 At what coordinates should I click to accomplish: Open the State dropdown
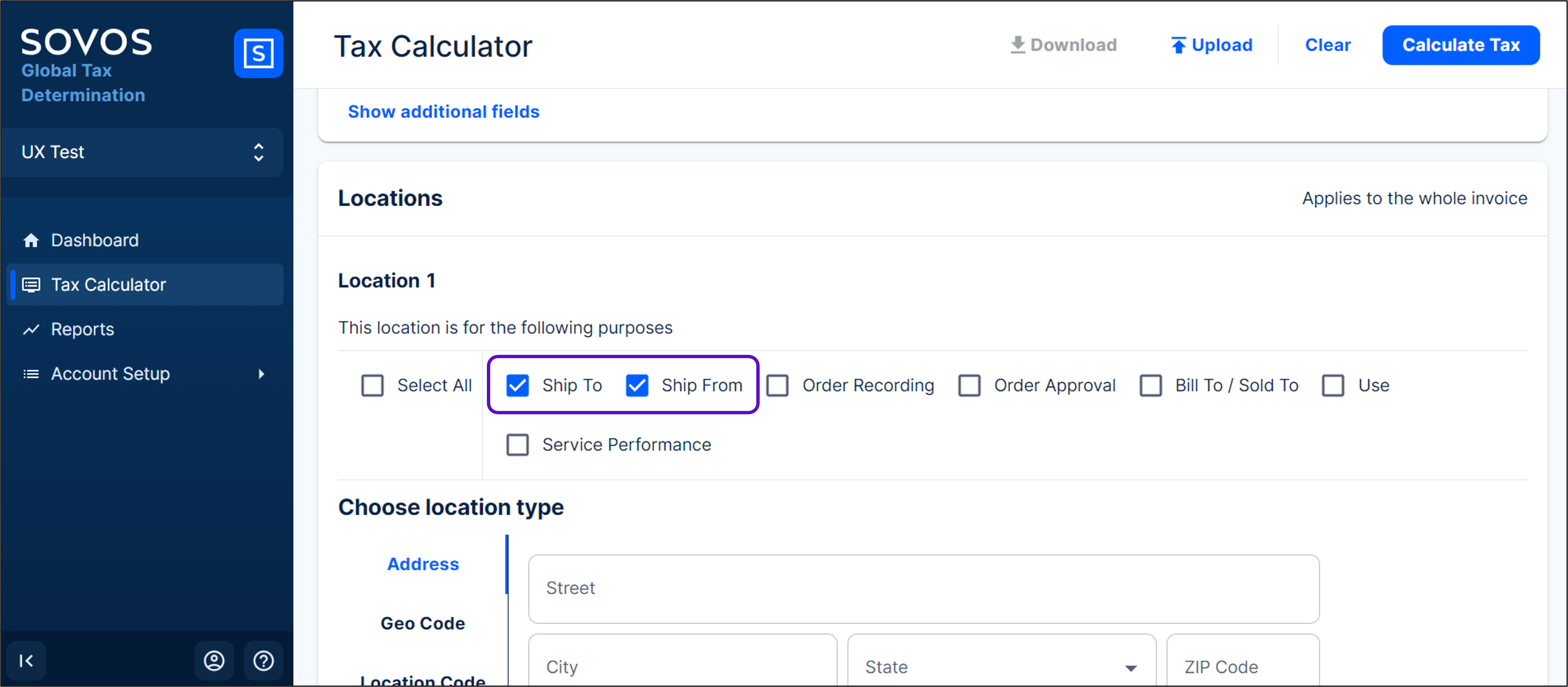1001,667
